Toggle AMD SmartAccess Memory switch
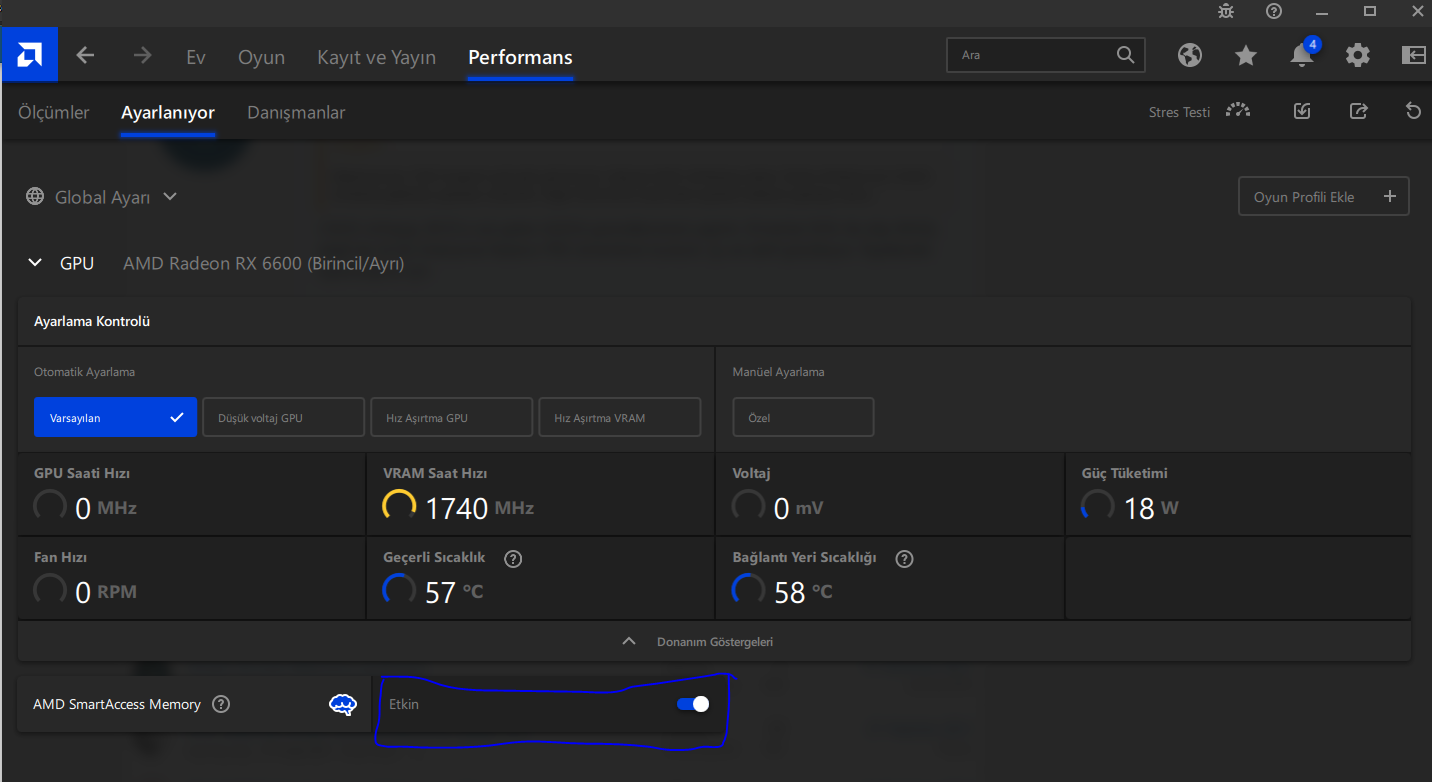The width and height of the screenshot is (1432, 782). tap(693, 704)
